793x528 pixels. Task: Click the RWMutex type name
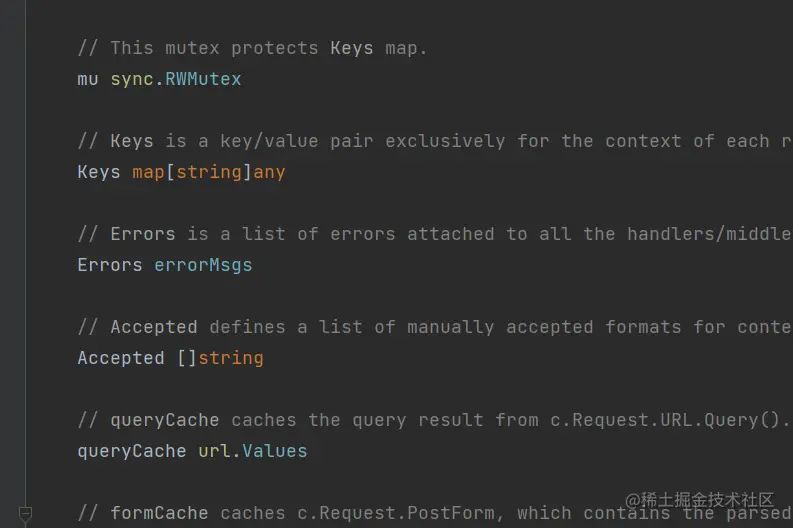[203, 79]
